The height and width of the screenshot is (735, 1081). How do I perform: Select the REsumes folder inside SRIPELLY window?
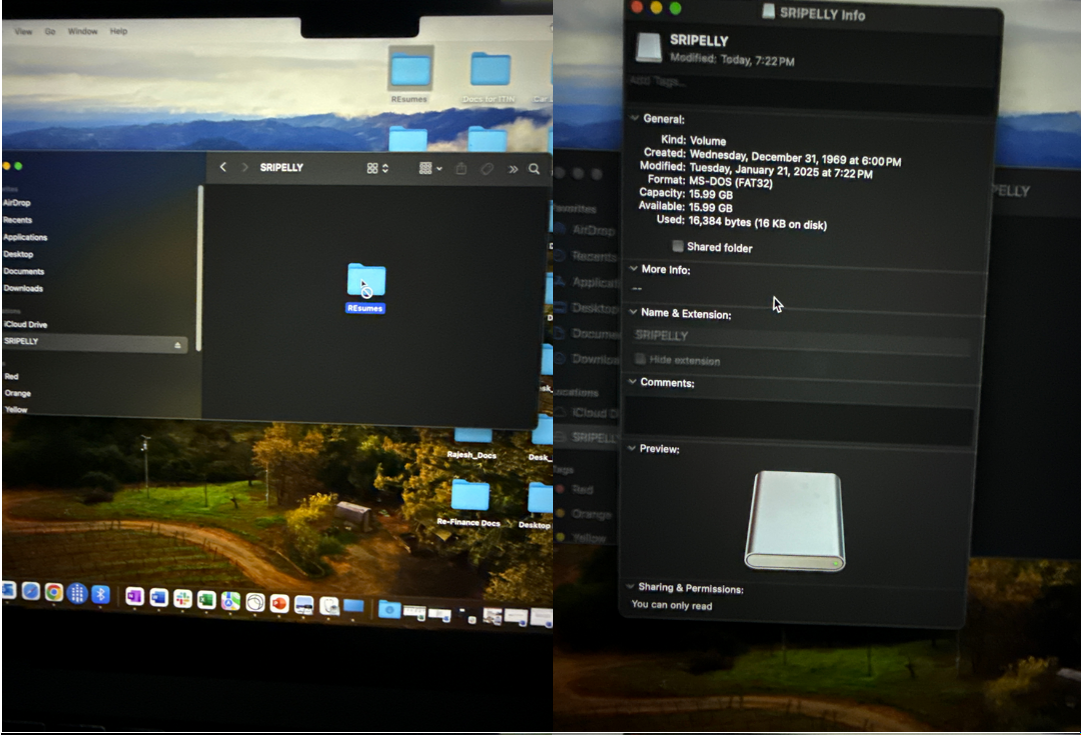[366, 288]
